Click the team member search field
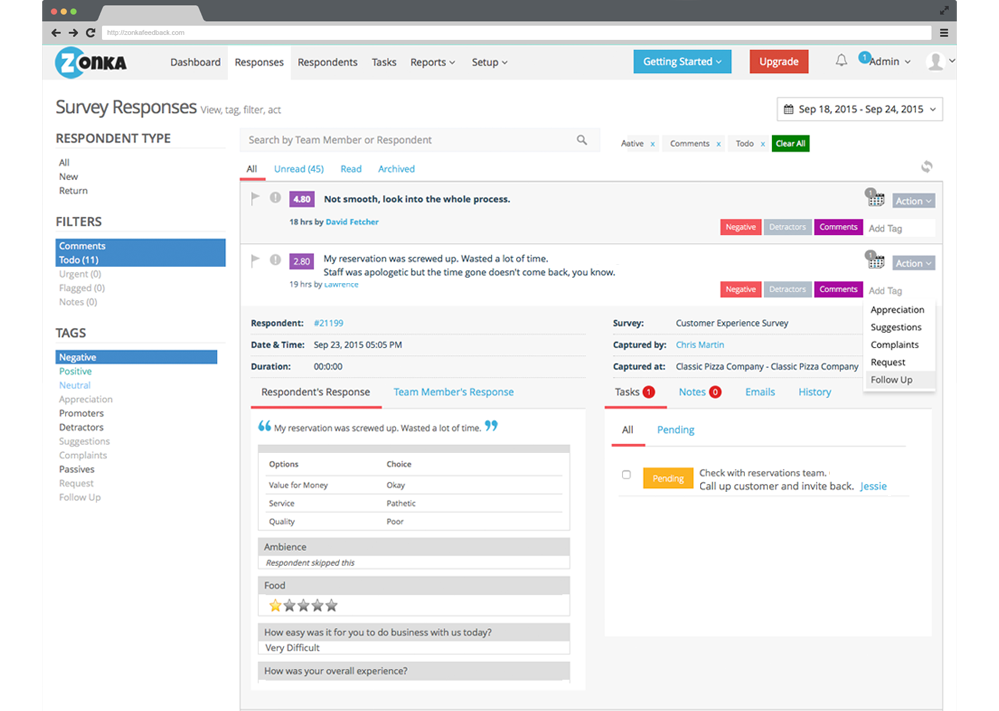999x711 pixels. click(405, 140)
